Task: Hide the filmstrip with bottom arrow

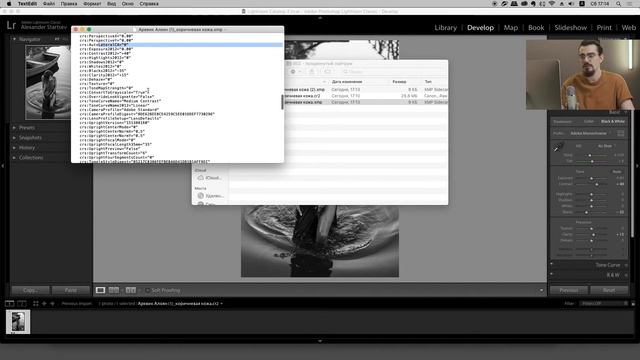Action: 320,340
